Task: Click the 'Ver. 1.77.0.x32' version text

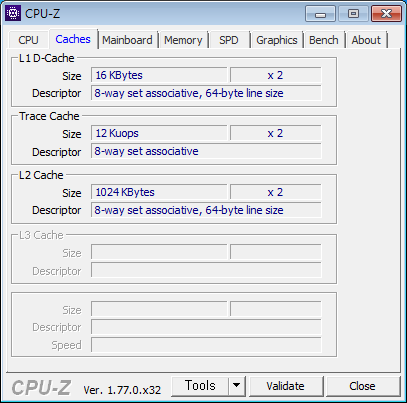Action: (122, 390)
